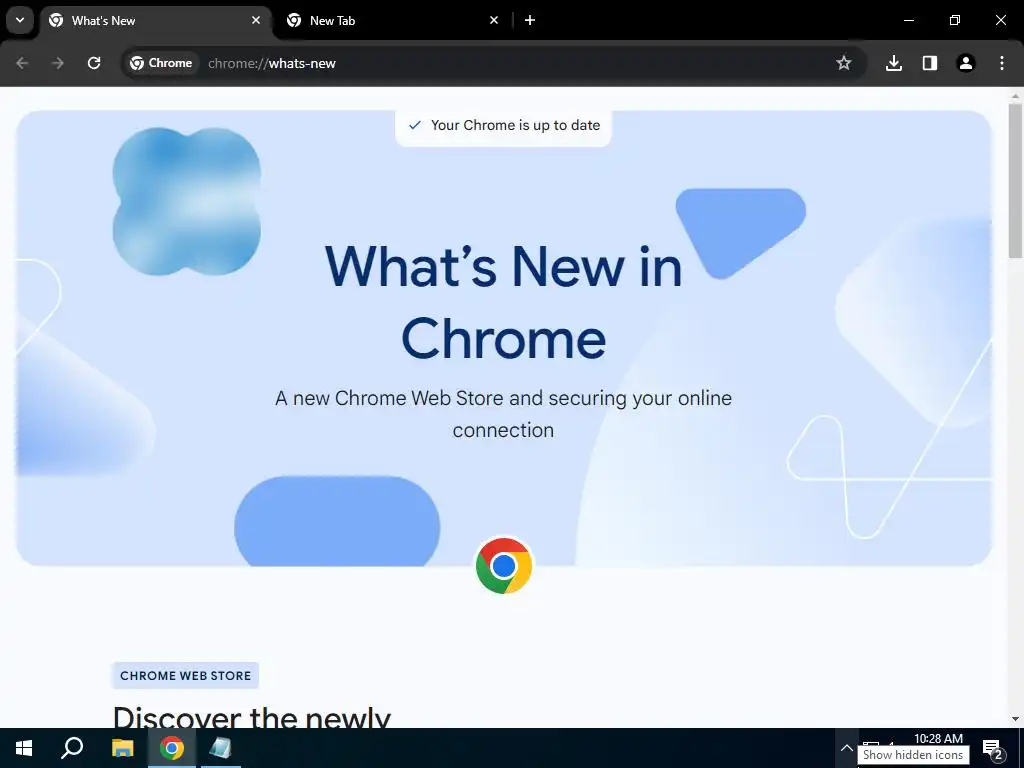Image resolution: width=1024 pixels, height=768 pixels.
Task: Minimize the Chrome window
Action: coord(908,20)
